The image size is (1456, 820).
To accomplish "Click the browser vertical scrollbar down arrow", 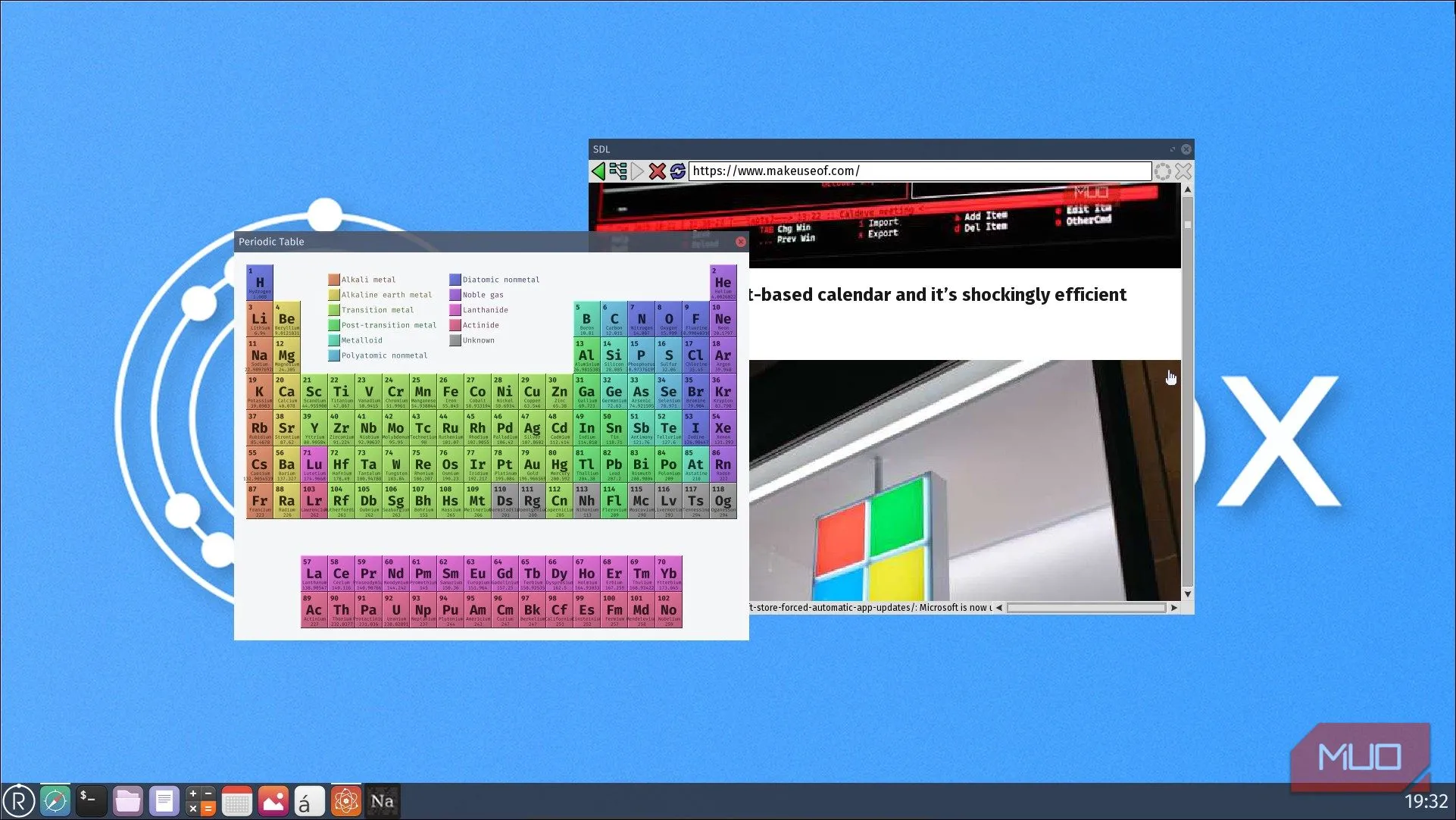I will pos(1187,594).
